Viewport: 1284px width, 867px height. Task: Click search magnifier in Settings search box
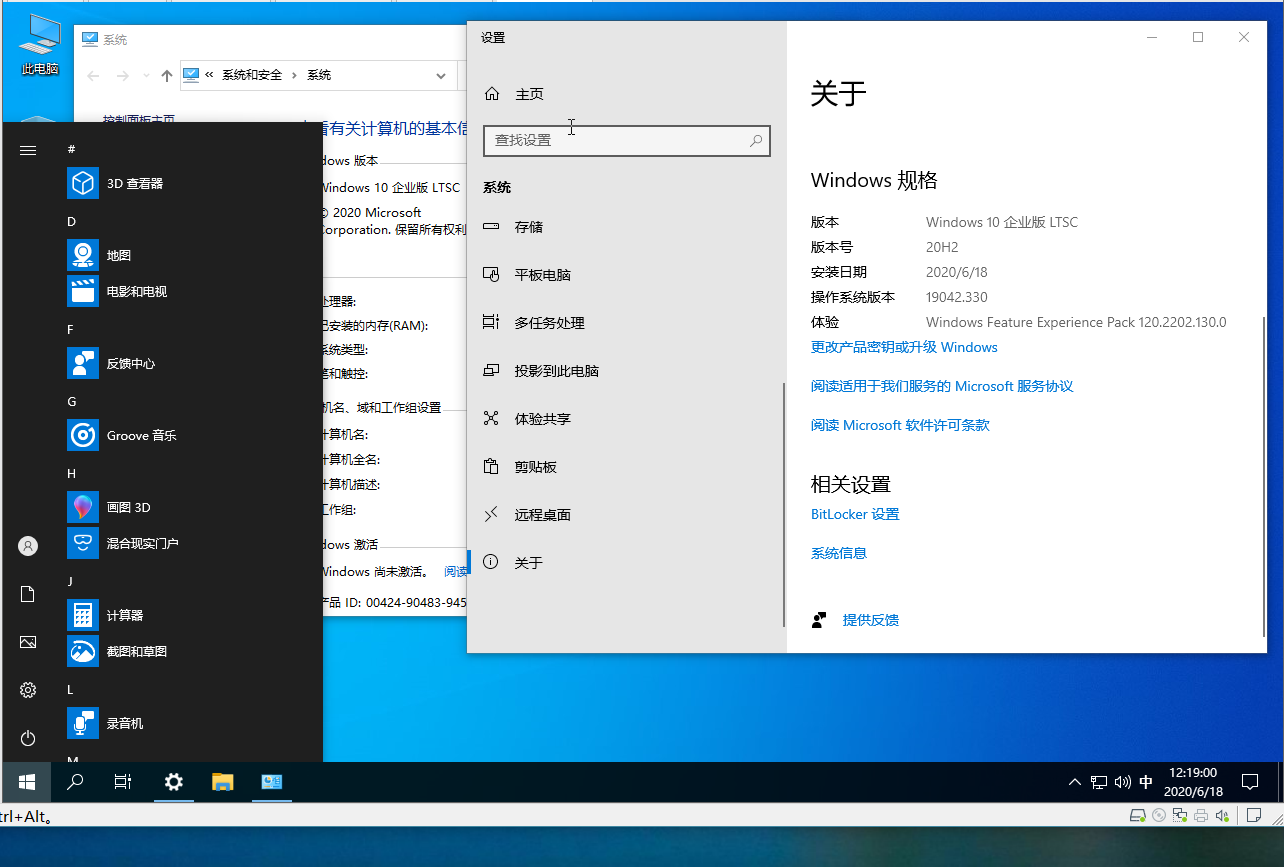point(757,141)
